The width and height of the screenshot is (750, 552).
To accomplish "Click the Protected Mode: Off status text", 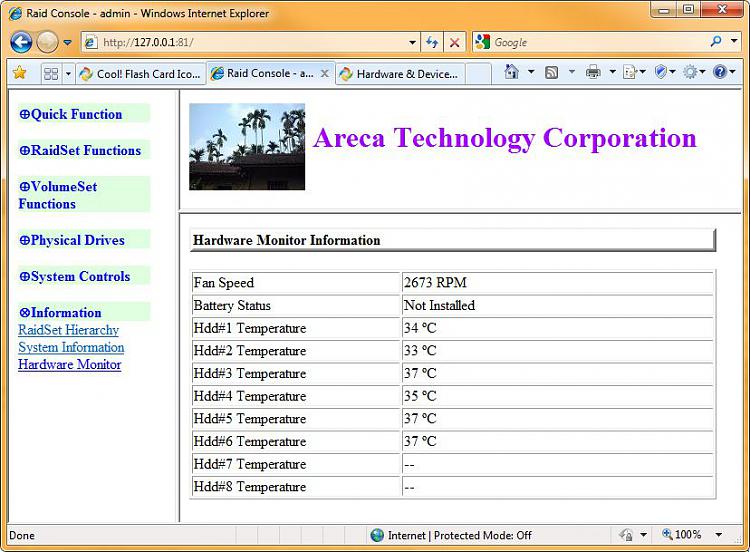I will tap(483, 535).
